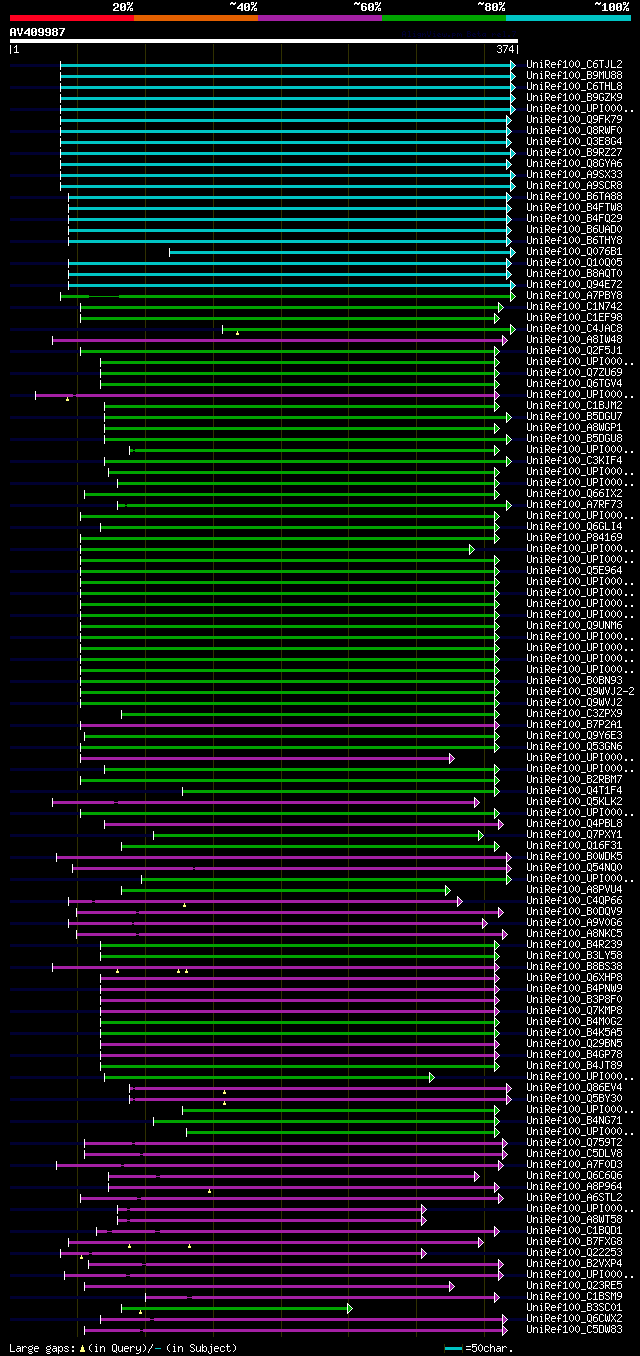Screen dimensions: 640x1356
Task: Open hit UniRef100_C6THL8
Action: tap(574, 86)
